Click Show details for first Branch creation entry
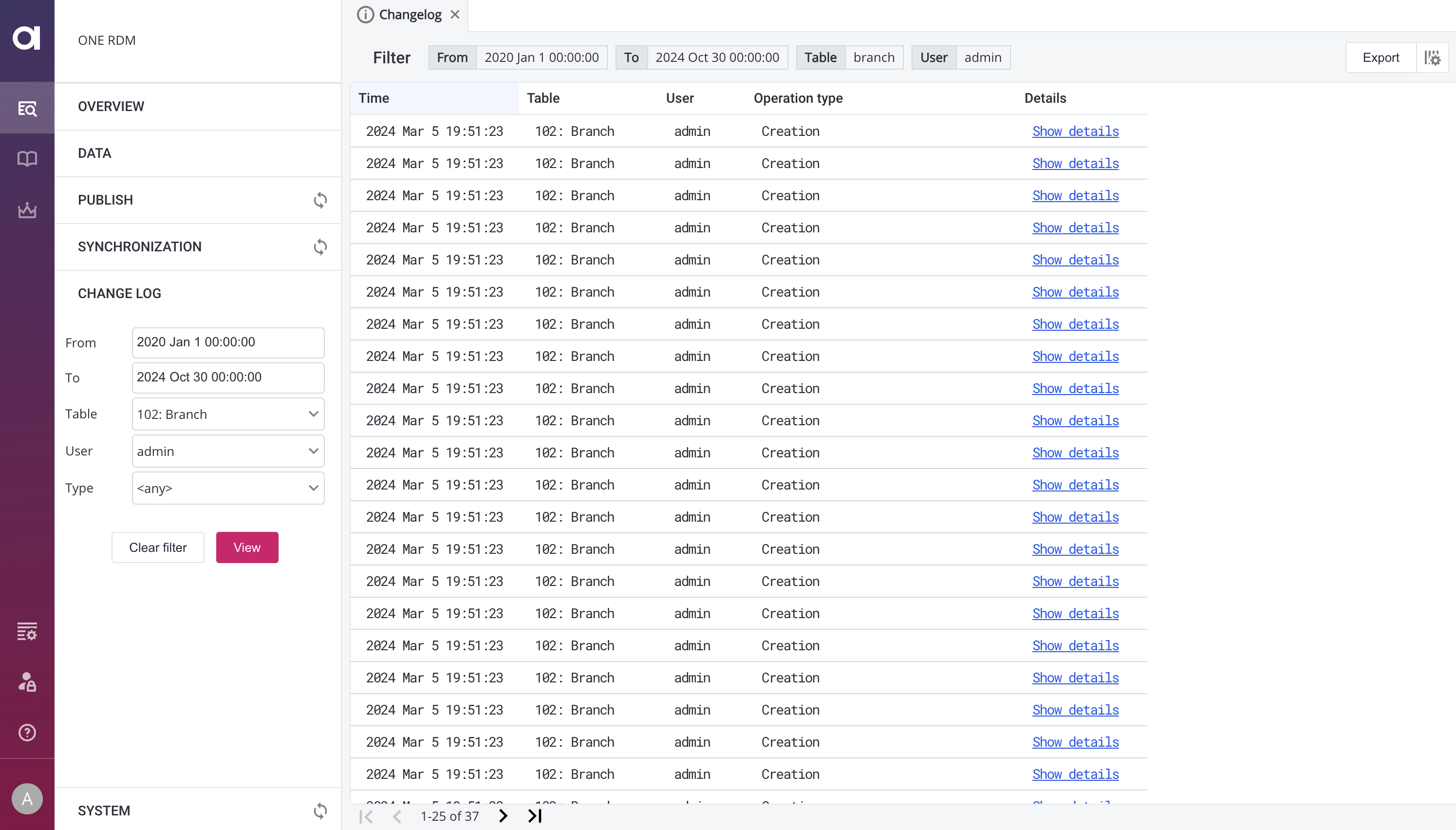 pos(1075,131)
